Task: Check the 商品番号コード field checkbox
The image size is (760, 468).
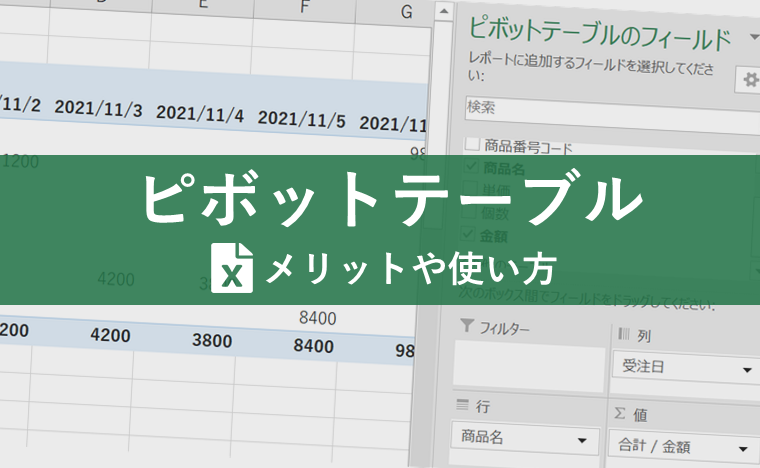Action: pyautogui.click(x=472, y=143)
